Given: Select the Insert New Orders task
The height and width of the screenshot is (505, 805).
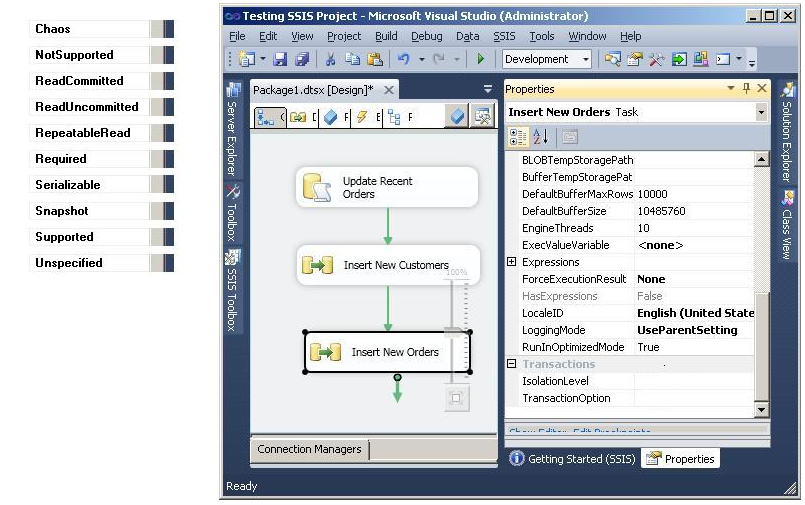Looking at the screenshot, I should coord(388,352).
